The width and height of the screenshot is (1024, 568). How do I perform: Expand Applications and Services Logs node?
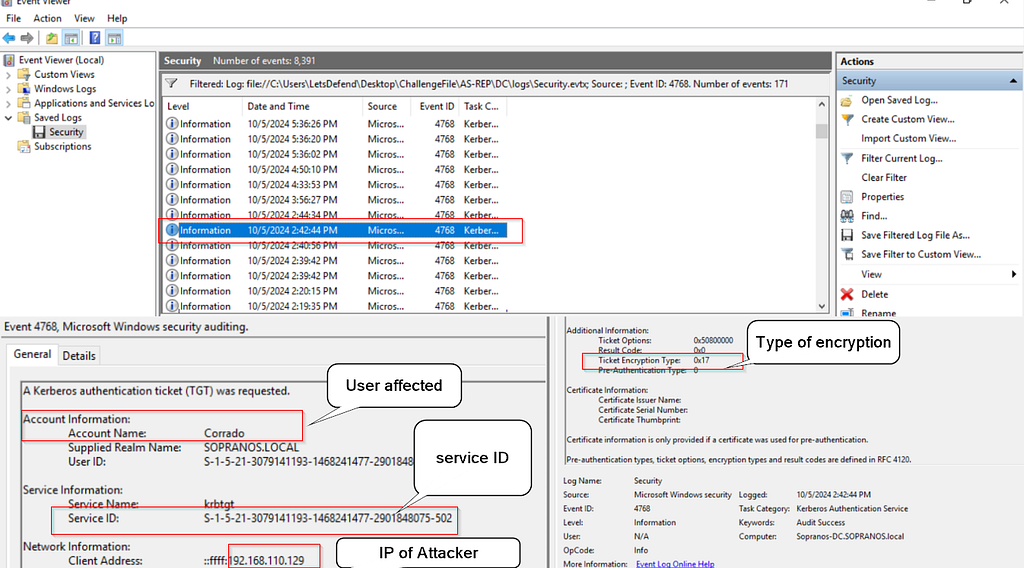8,103
